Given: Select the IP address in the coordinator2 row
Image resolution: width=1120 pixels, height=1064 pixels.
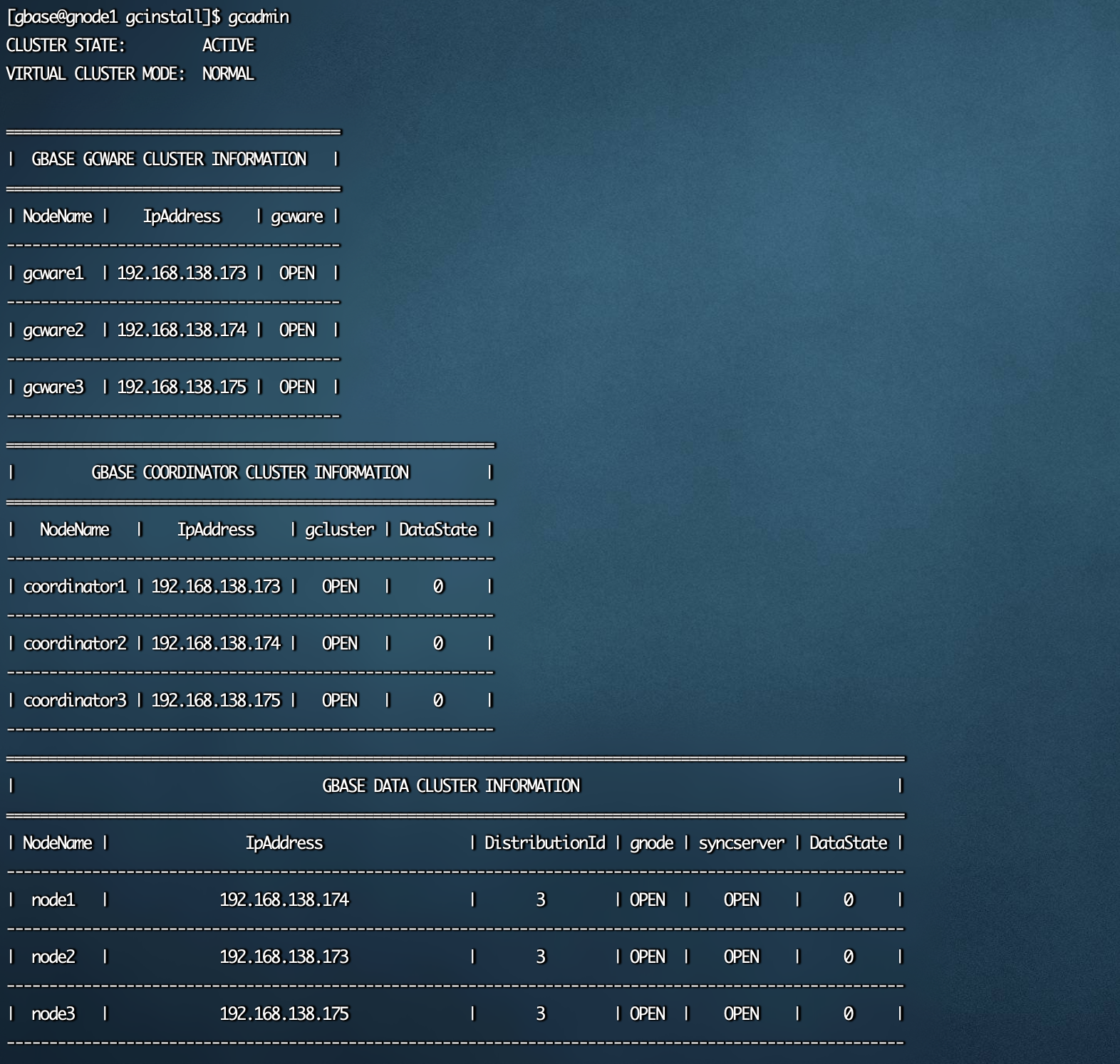Looking at the screenshot, I should point(216,644).
